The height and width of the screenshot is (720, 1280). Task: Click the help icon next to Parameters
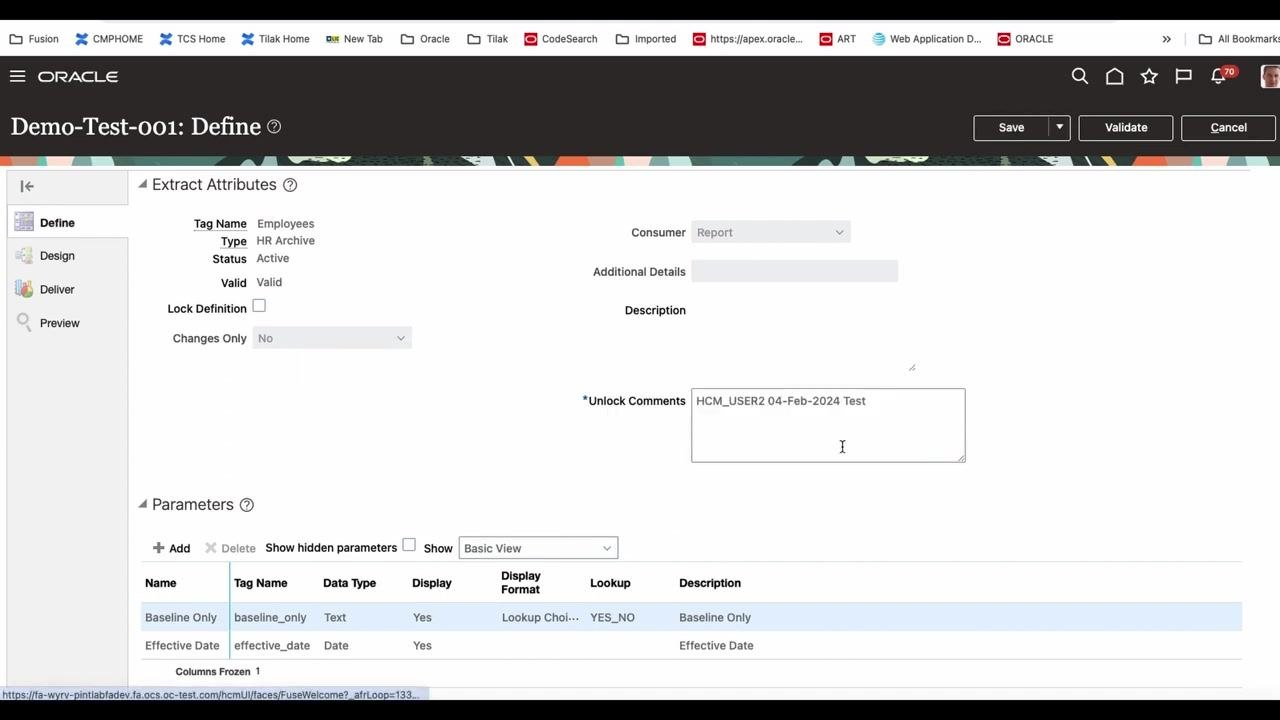coord(247,505)
